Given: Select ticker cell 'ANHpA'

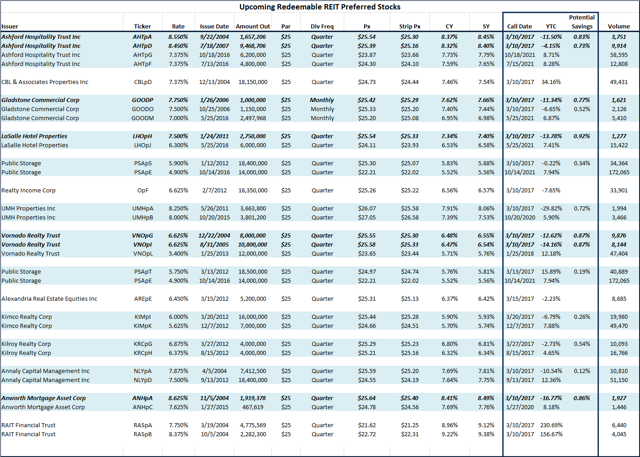Looking at the screenshot, I should click(142, 398).
